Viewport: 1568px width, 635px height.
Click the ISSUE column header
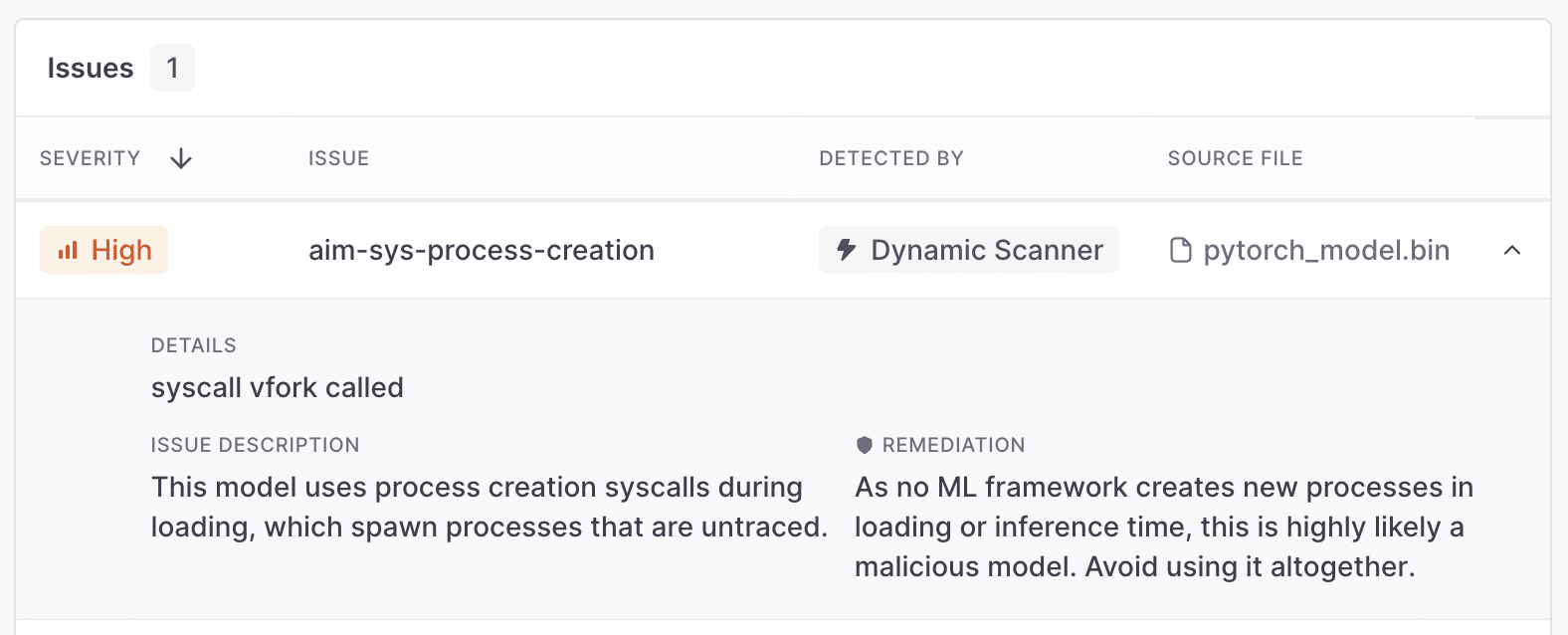pos(338,159)
